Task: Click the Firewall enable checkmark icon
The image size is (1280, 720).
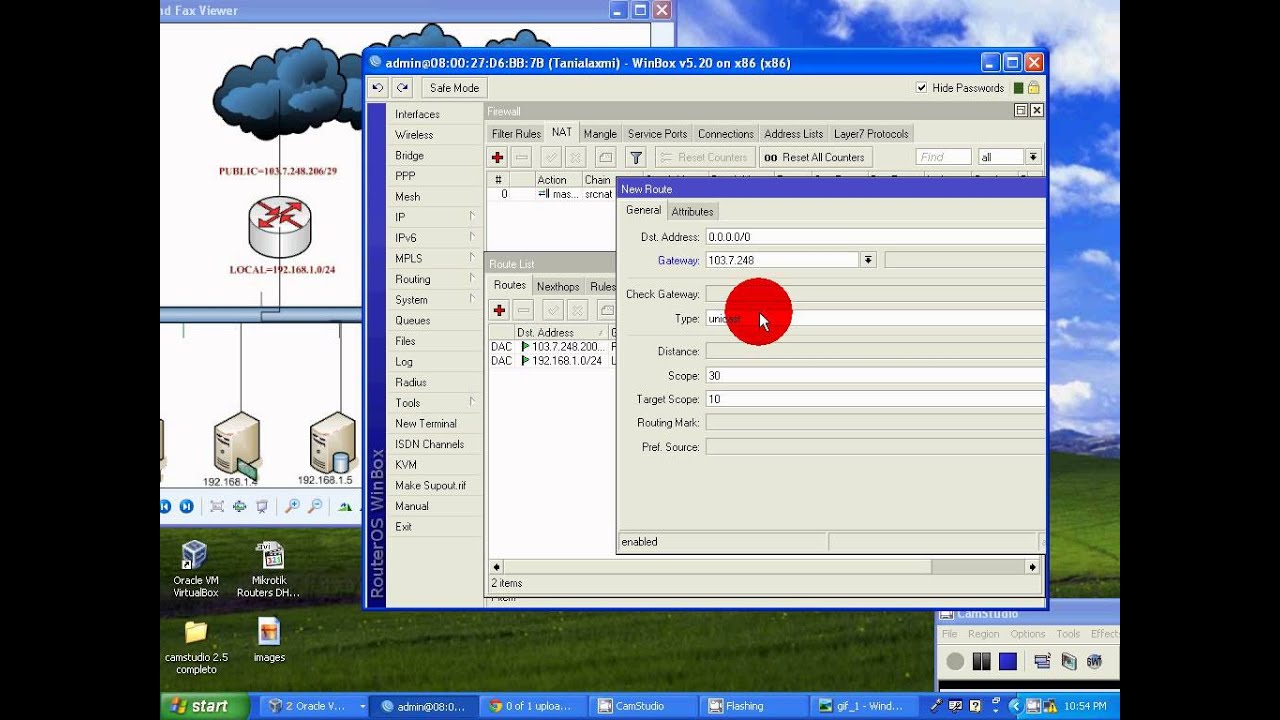Action: (x=551, y=157)
